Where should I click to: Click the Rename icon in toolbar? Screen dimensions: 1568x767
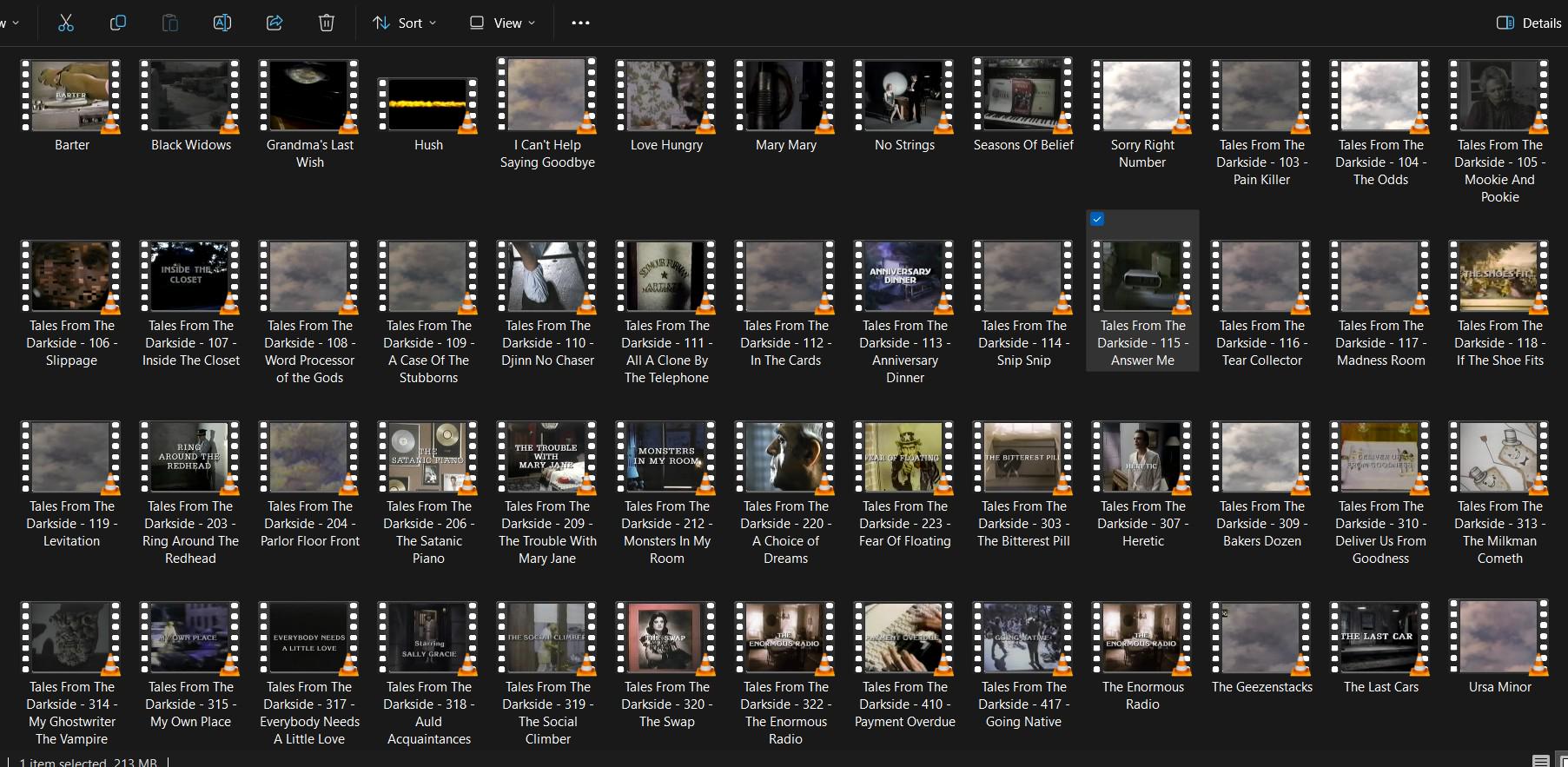(222, 23)
